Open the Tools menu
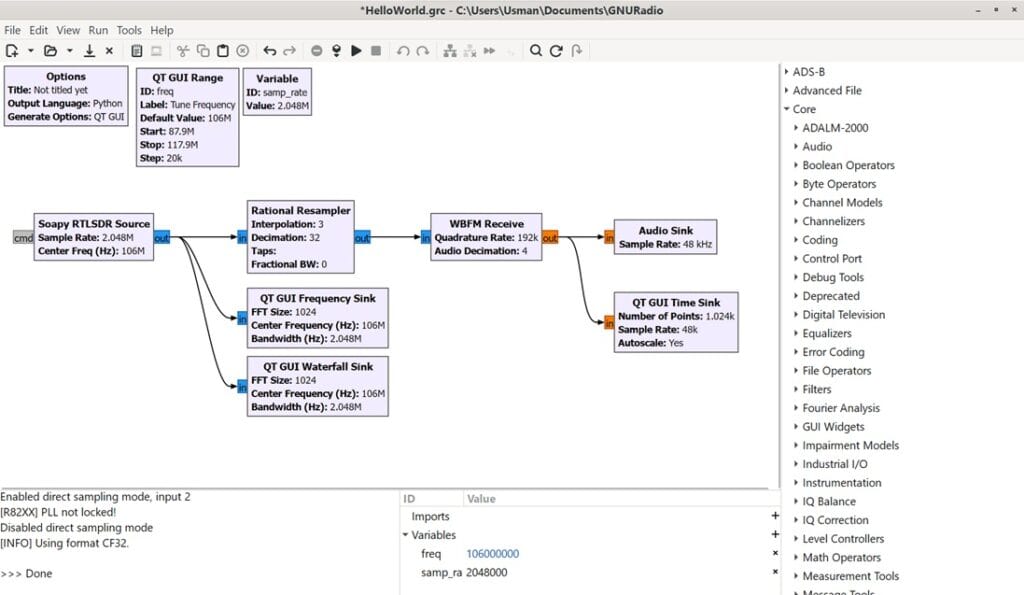 coord(129,30)
